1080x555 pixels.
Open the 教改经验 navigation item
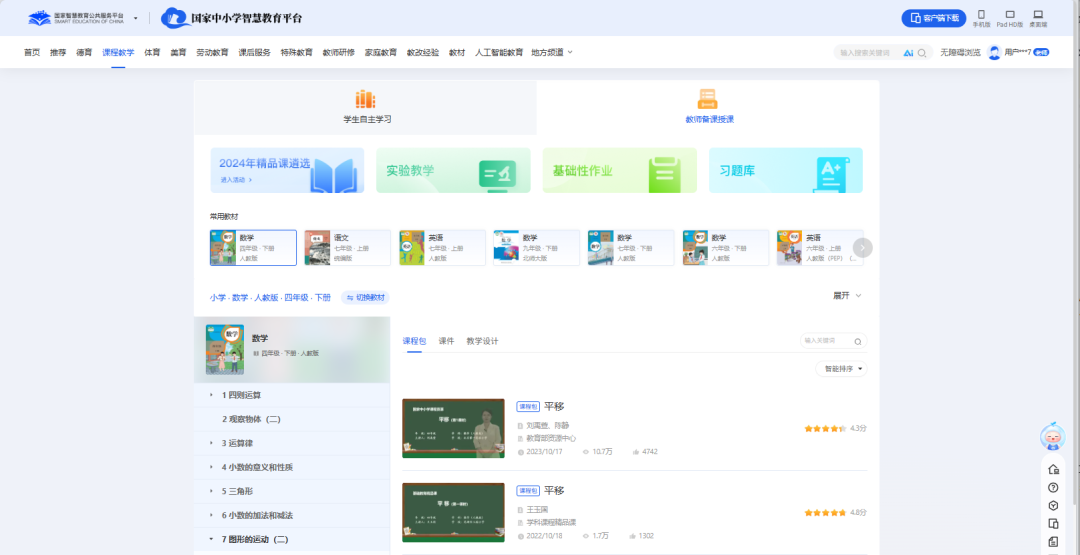pos(423,52)
